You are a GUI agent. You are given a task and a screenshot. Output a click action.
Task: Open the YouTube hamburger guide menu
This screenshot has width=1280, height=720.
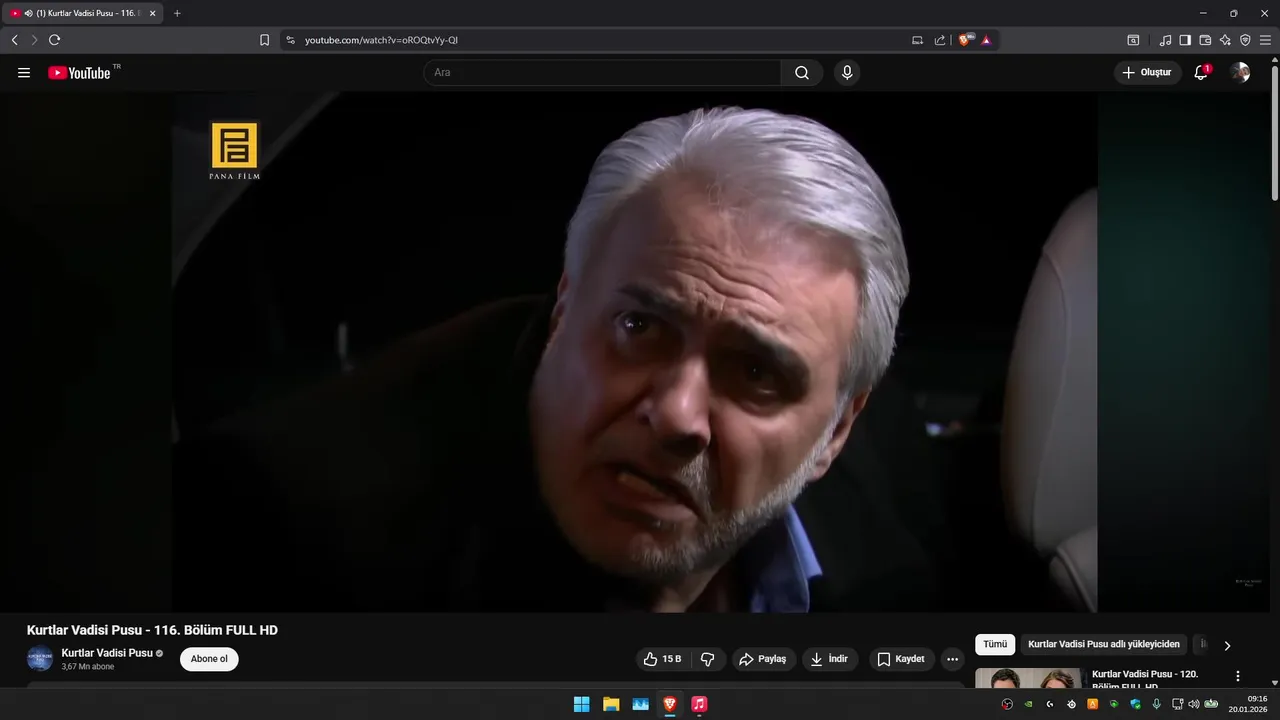24,73
